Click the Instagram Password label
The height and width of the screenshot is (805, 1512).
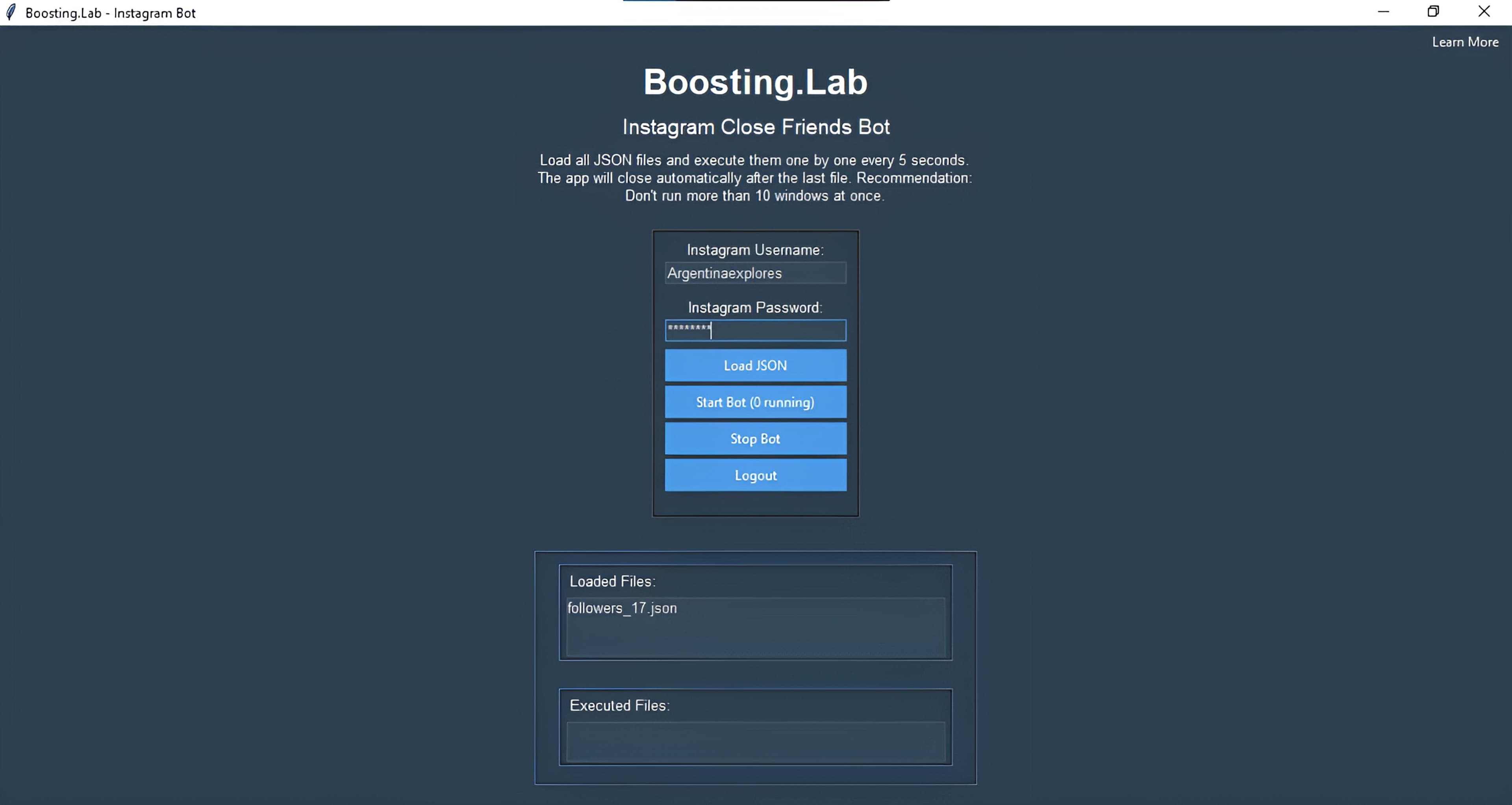point(756,308)
